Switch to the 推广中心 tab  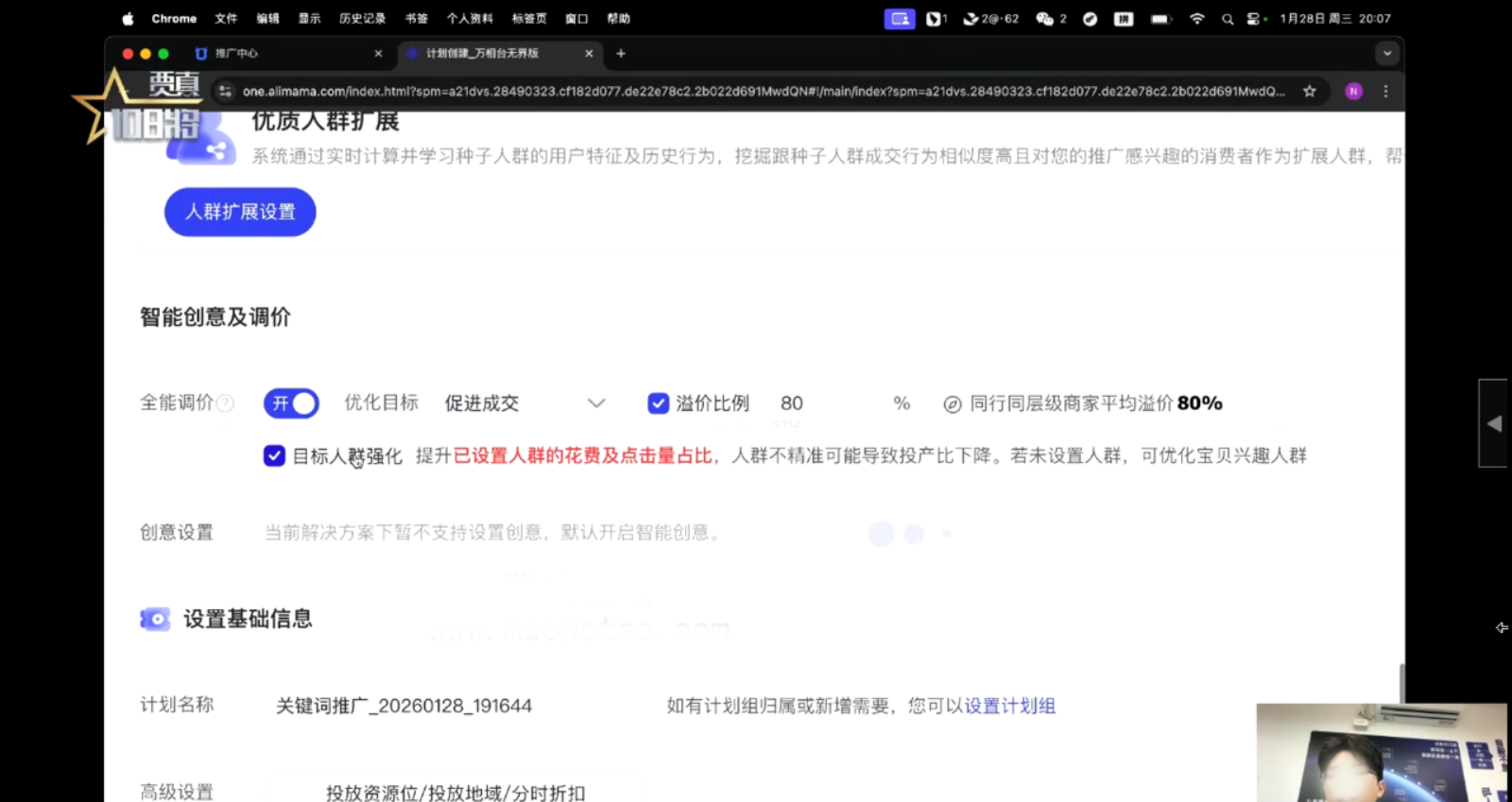coord(283,54)
